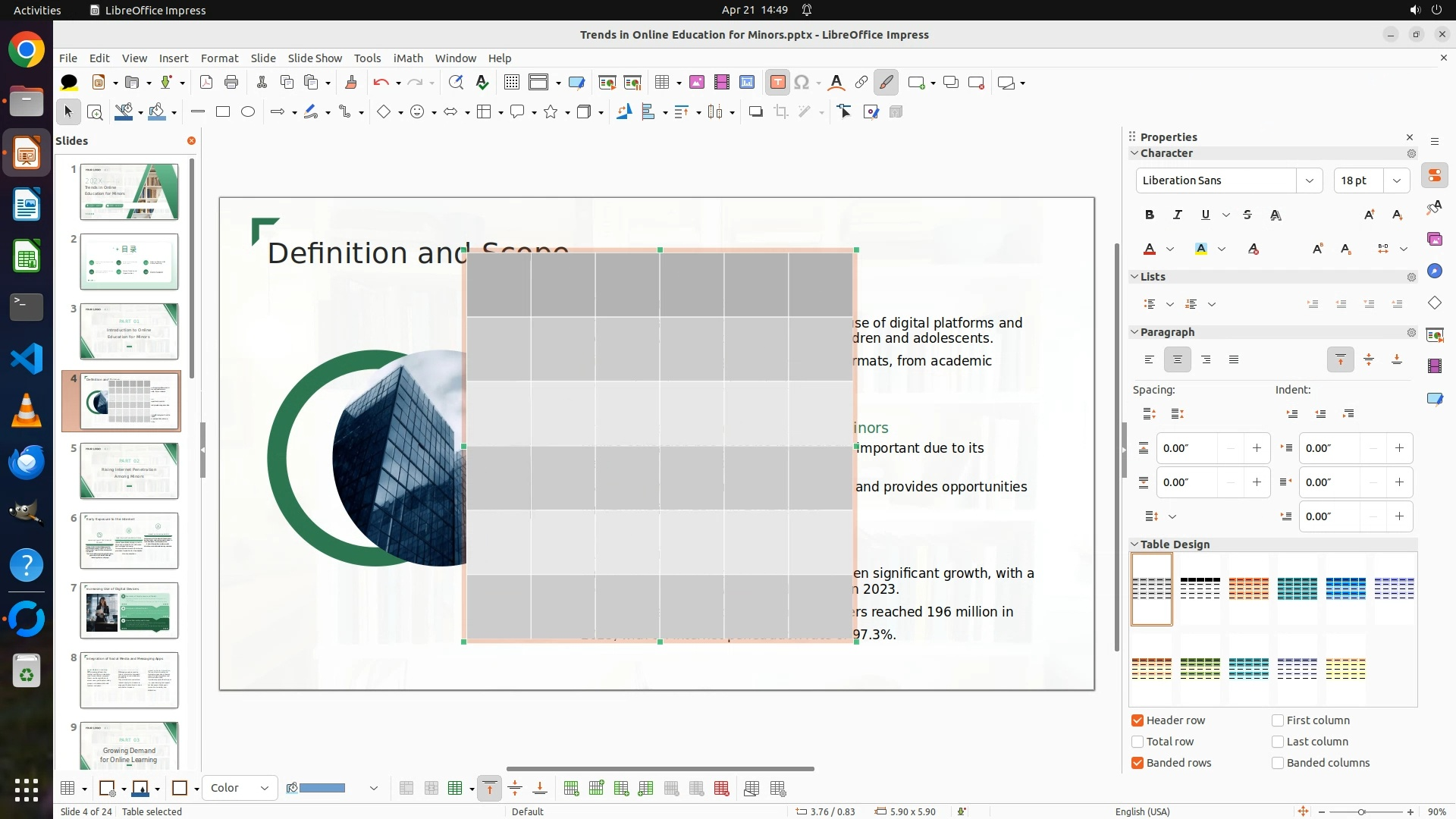Enable the Total row checkbox
Image resolution: width=1456 pixels, height=819 pixels.
click(x=1137, y=742)
